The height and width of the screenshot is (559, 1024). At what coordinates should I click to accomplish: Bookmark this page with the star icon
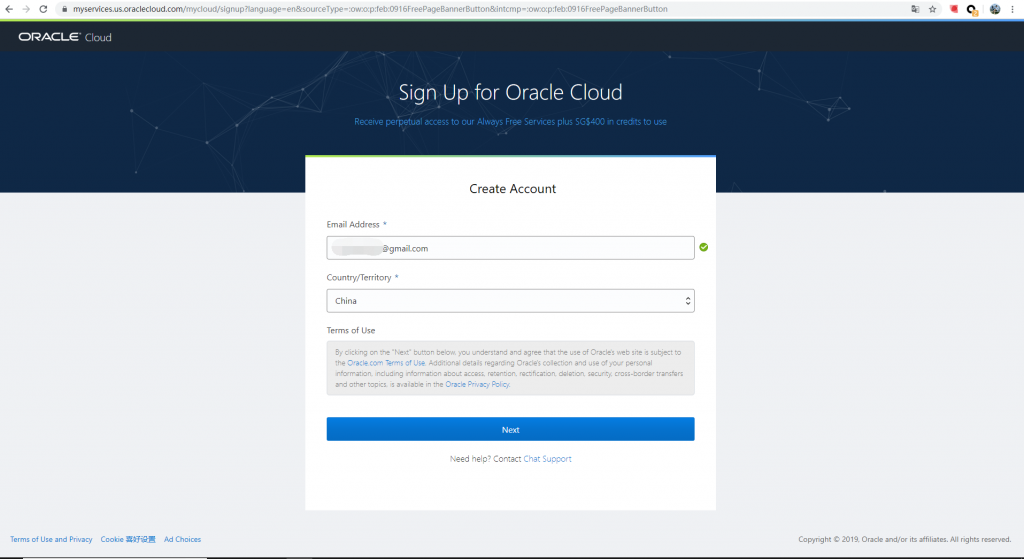tap(932, 9)
